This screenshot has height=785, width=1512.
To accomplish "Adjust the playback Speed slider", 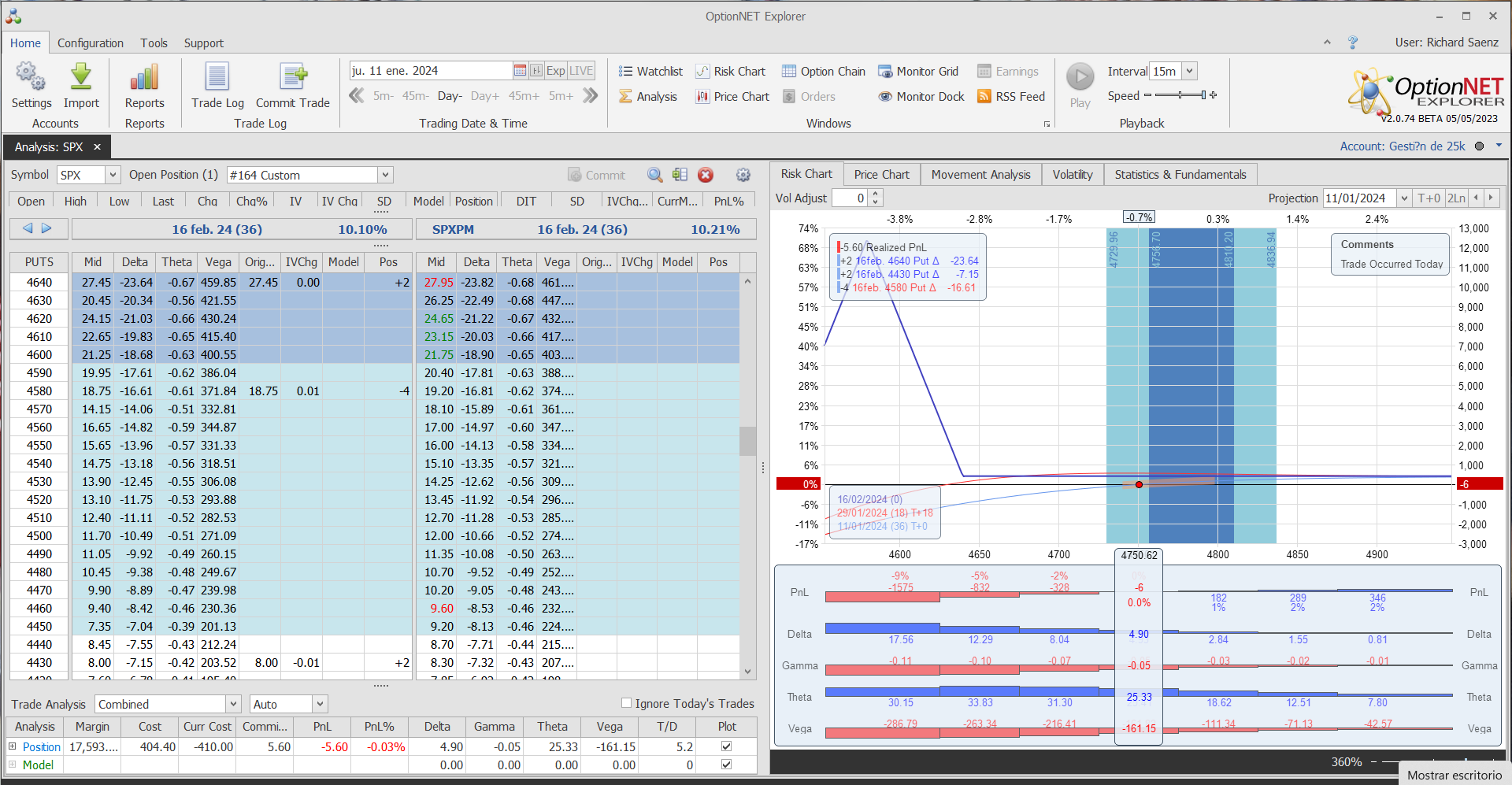I will [1180, 95].
